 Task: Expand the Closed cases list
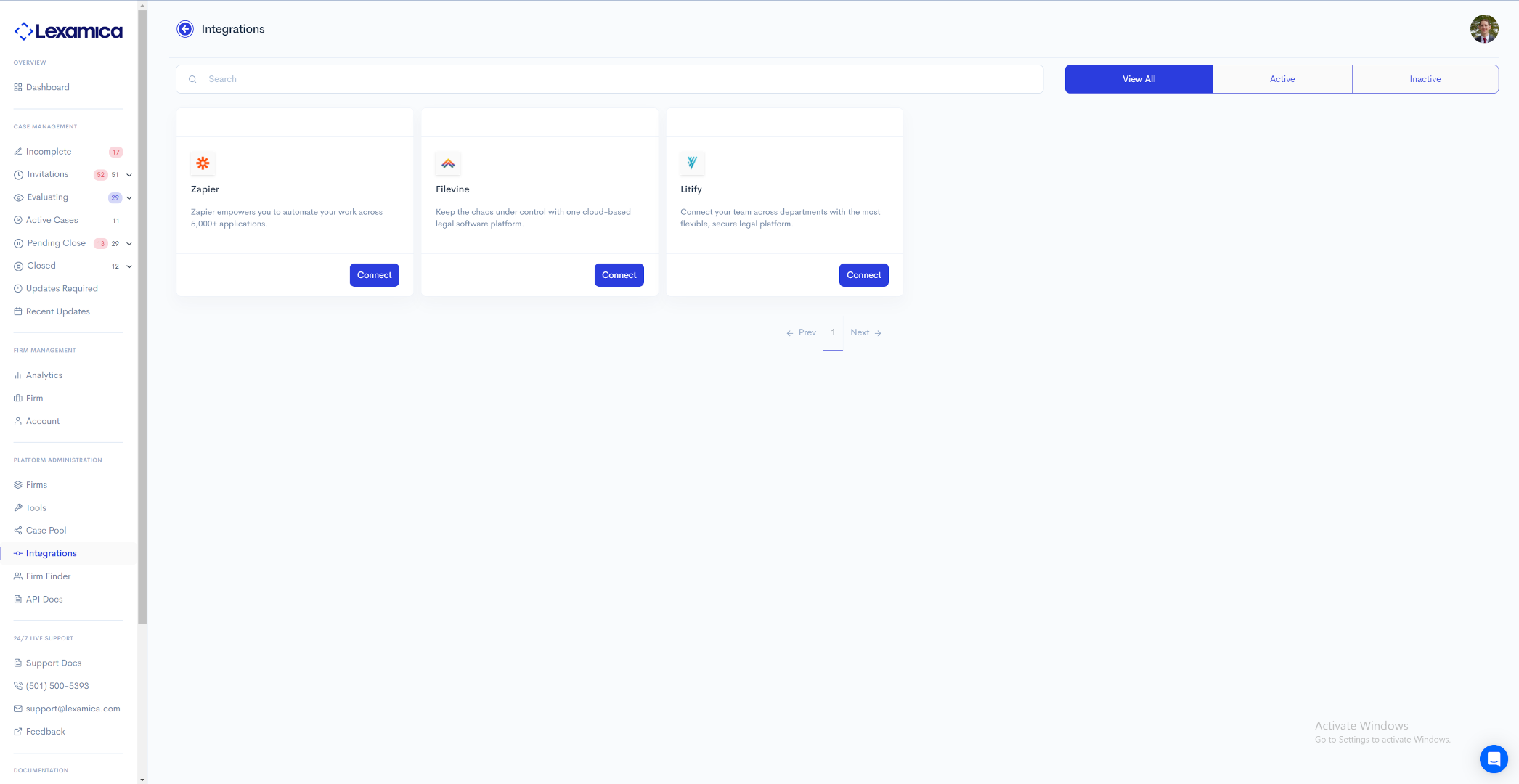click(129, 266)
